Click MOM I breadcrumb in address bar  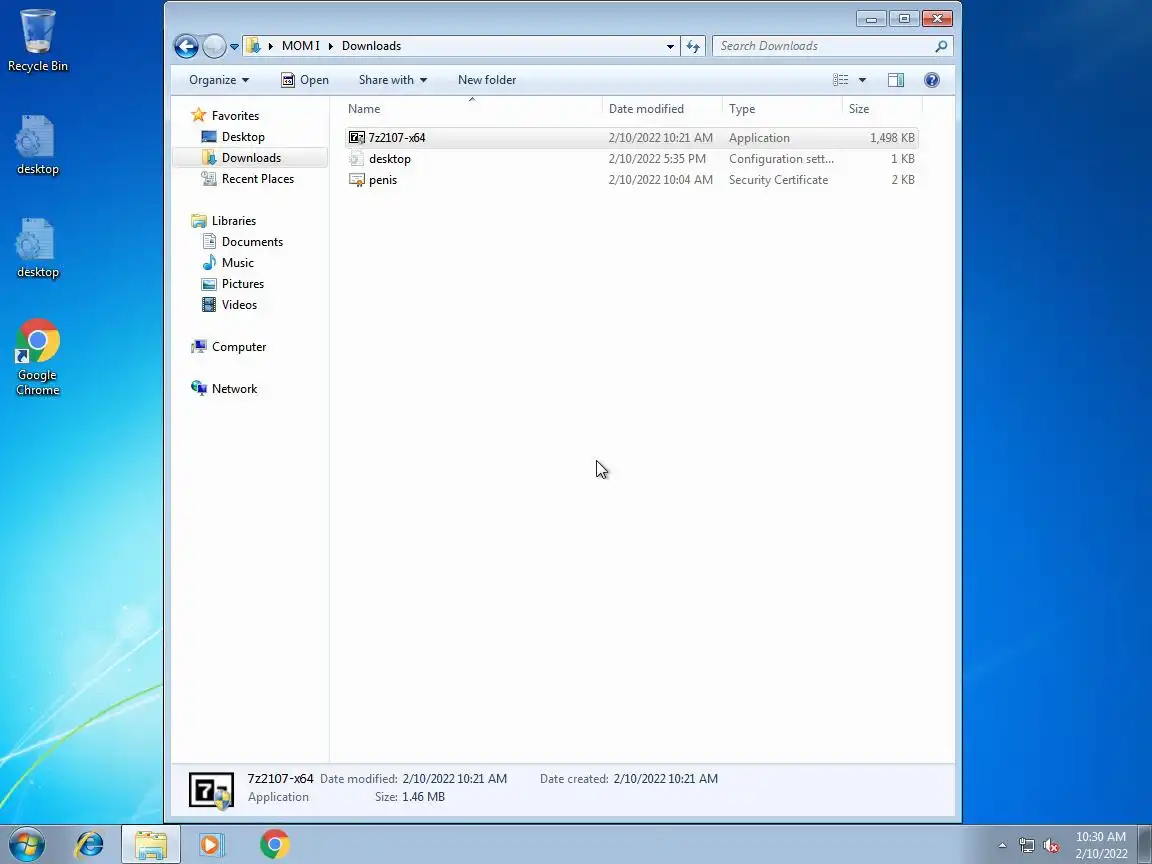click(x=300, y=46)
